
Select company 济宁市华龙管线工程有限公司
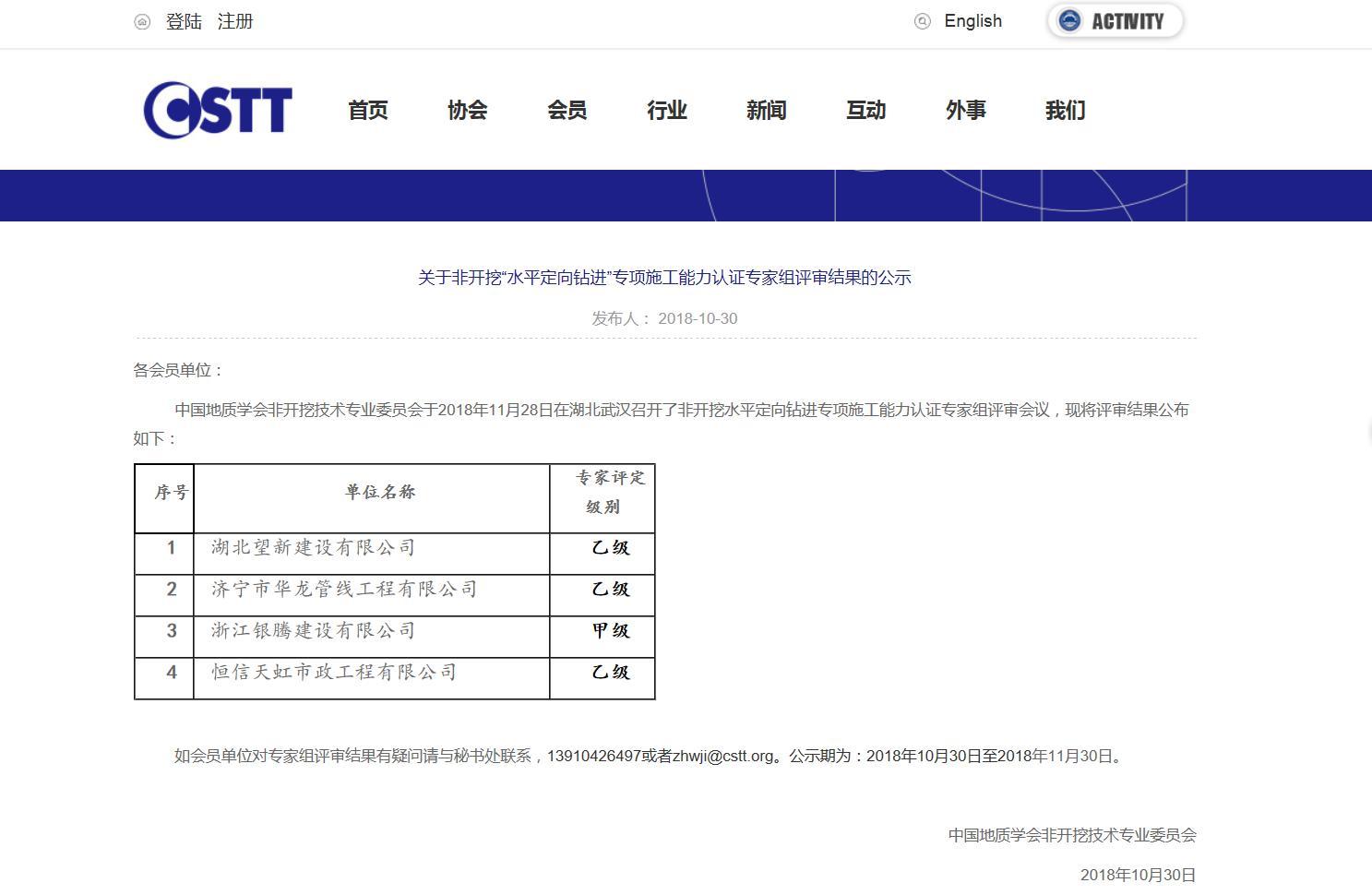(344, 589)
